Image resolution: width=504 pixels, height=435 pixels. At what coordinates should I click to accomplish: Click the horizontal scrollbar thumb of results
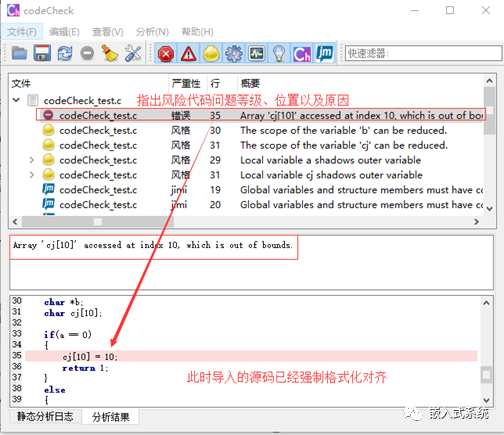point(98,222)
